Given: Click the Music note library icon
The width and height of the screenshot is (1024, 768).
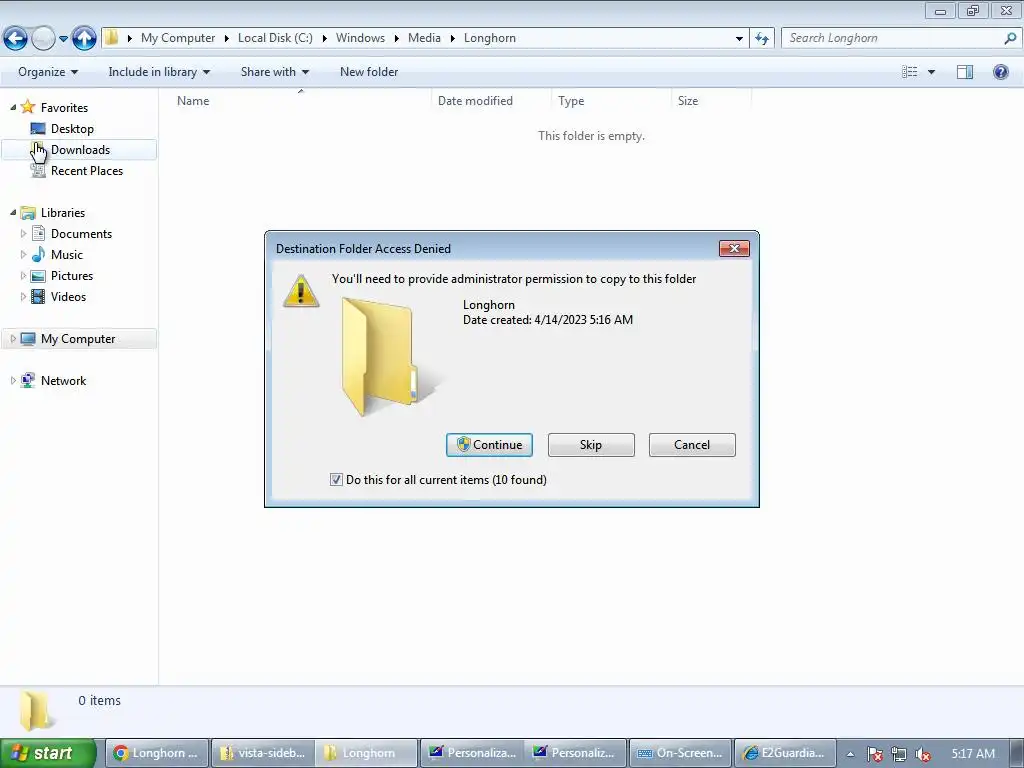Looking at the screenshot, I should [39, 254].
